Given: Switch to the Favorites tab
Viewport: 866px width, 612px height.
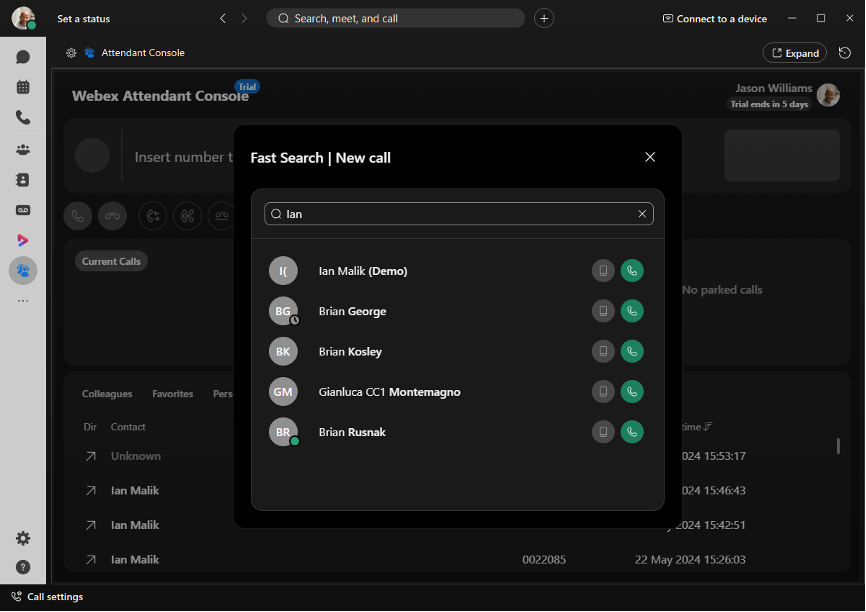Looking at the screenshot, I should 173,394.
